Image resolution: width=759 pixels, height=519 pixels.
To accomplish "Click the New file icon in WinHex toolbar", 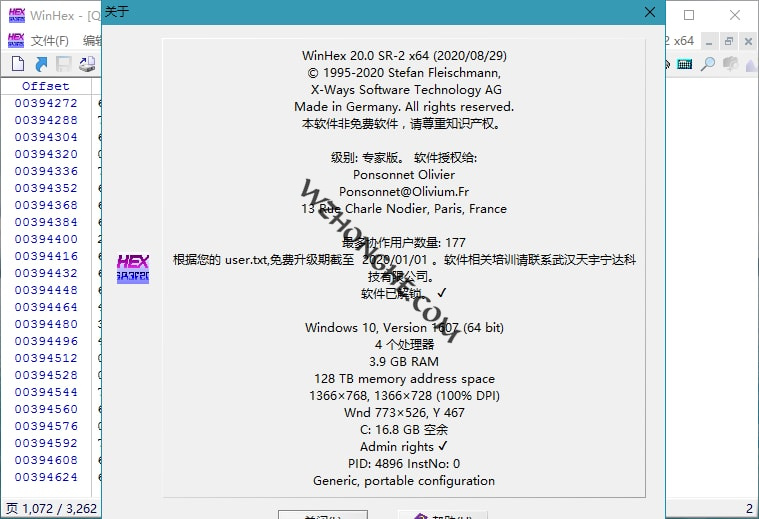I will click(x=18, y=63).
